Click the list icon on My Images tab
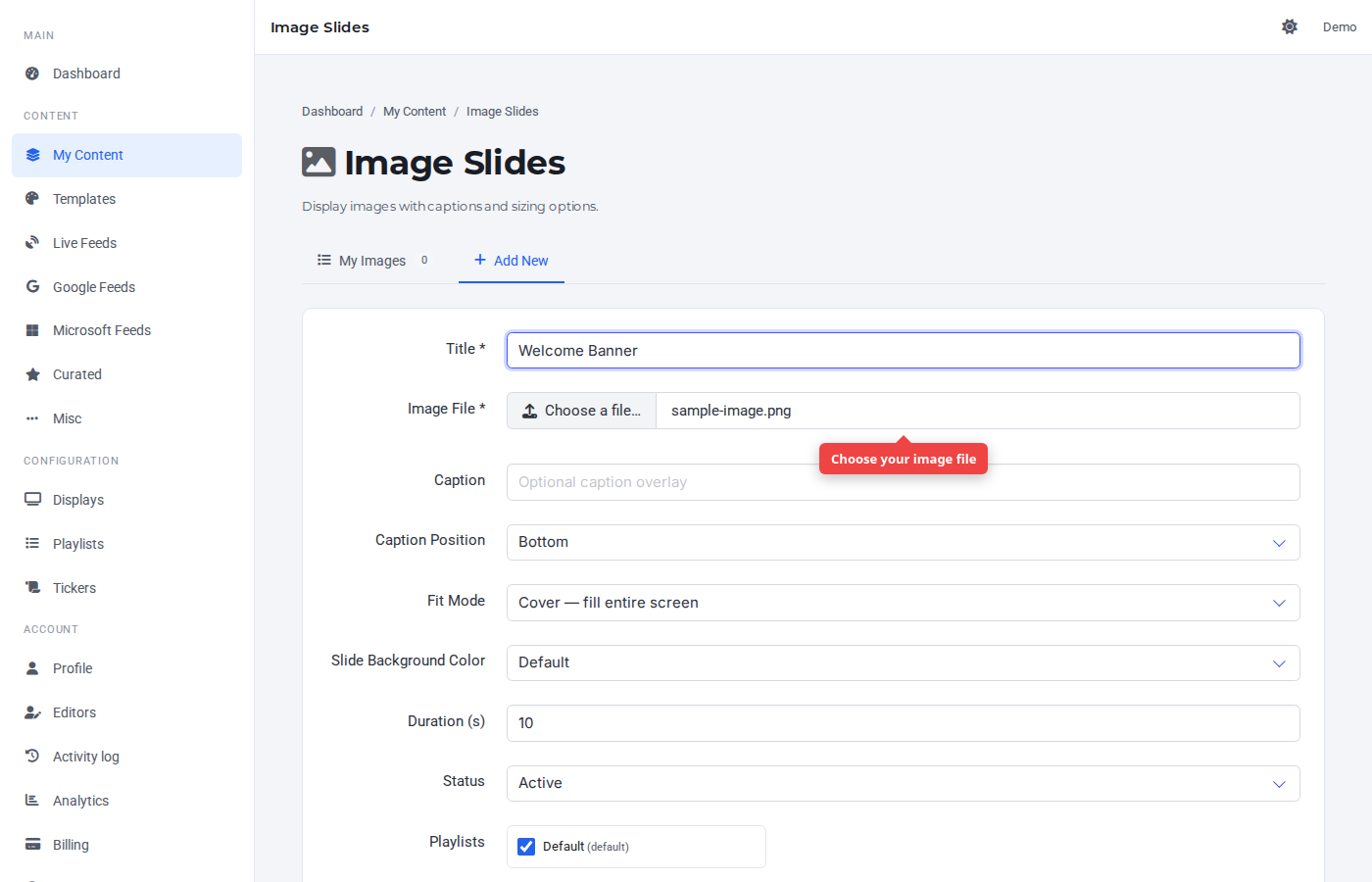1372x882 pixels. click(x=324, y=260)
